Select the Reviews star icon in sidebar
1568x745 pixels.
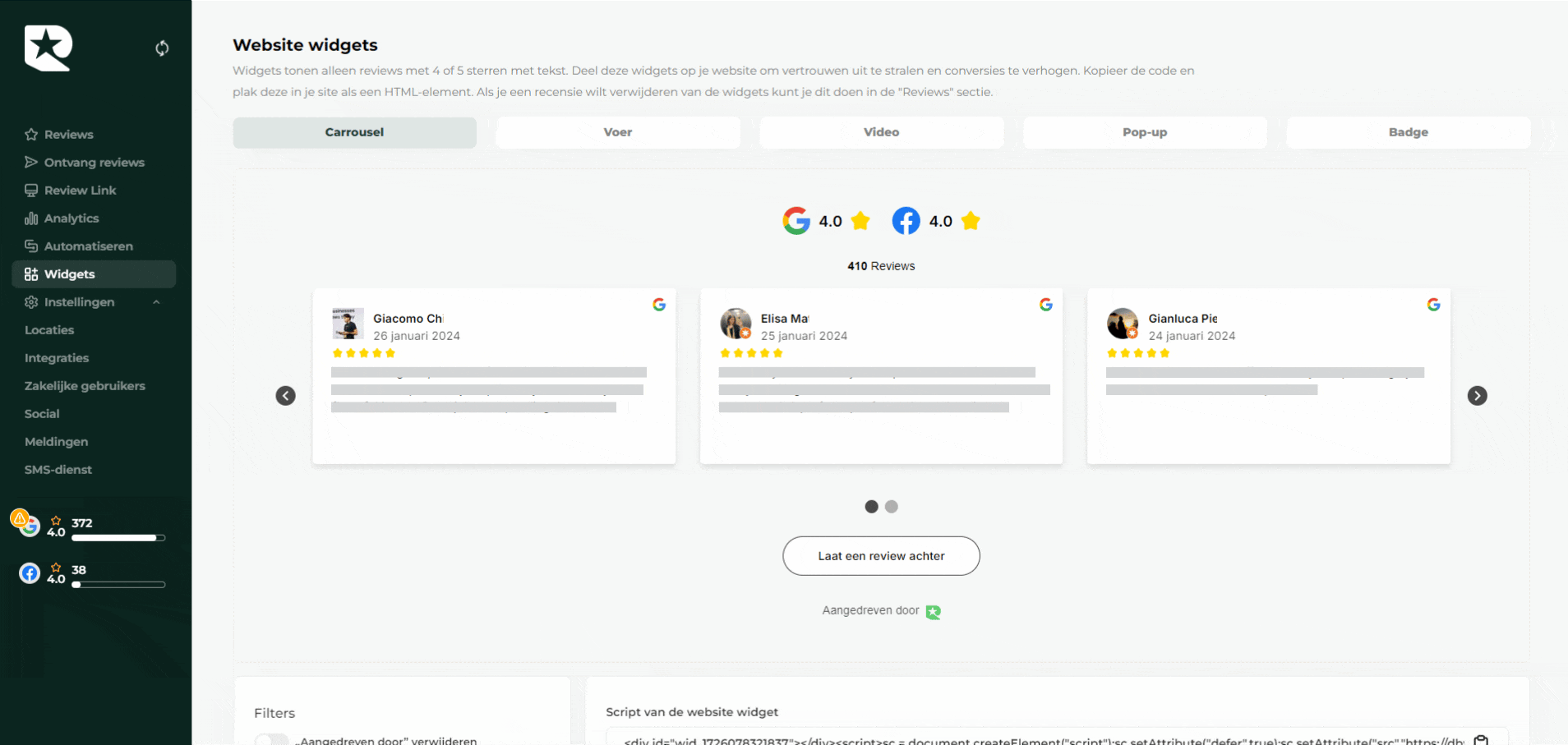point(31,134)
